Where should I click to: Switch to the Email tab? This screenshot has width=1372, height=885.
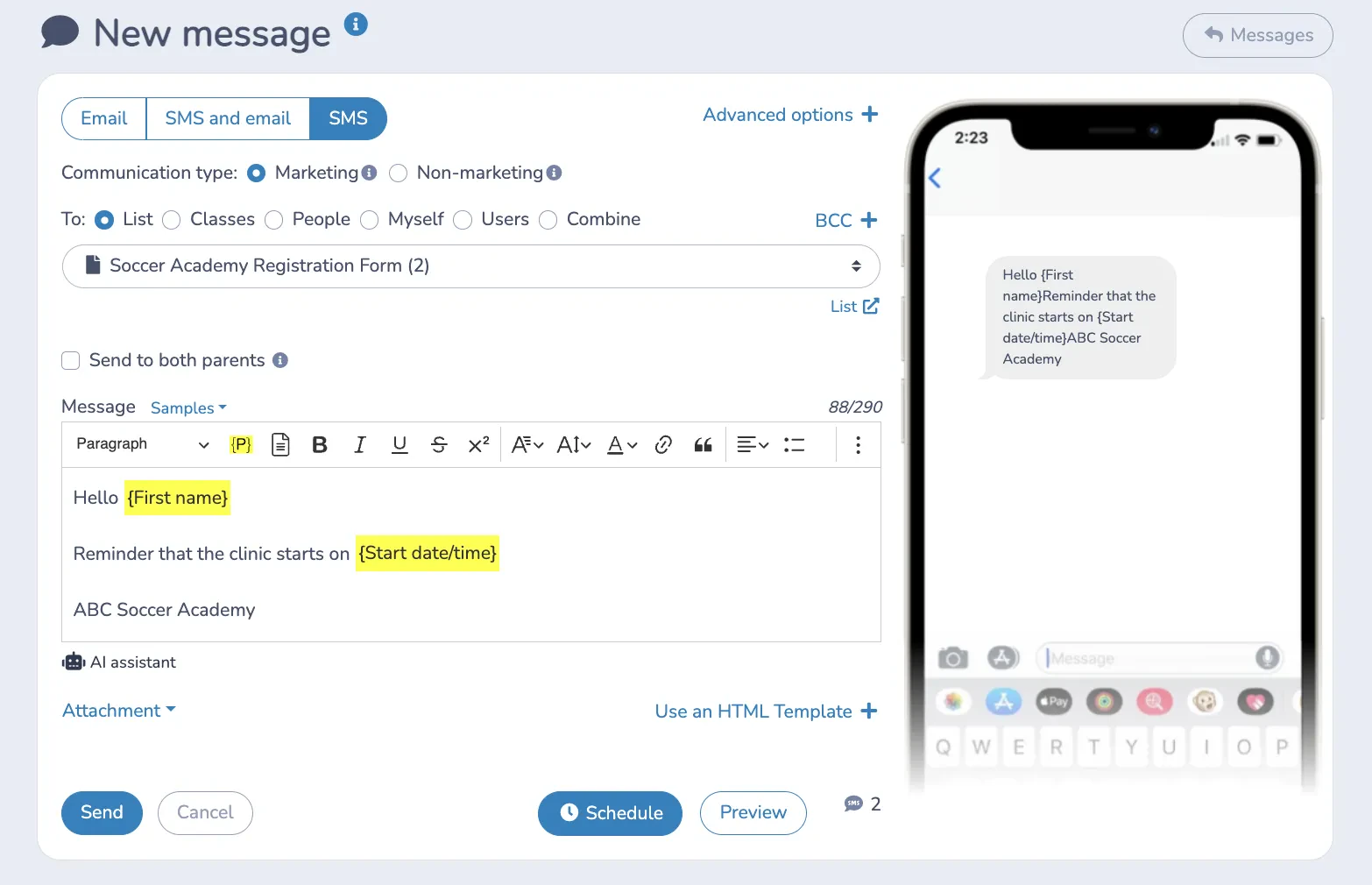click(x=104, y=118)
